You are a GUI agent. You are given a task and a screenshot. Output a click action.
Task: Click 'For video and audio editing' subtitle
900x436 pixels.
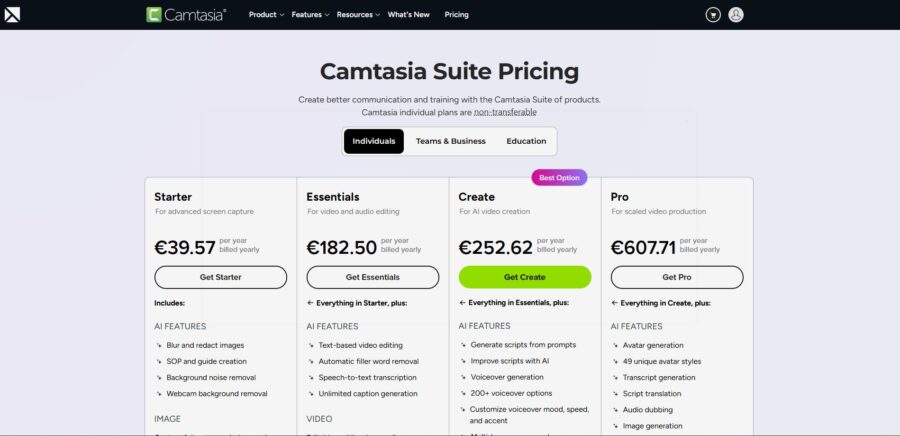[x=353, y=212]
